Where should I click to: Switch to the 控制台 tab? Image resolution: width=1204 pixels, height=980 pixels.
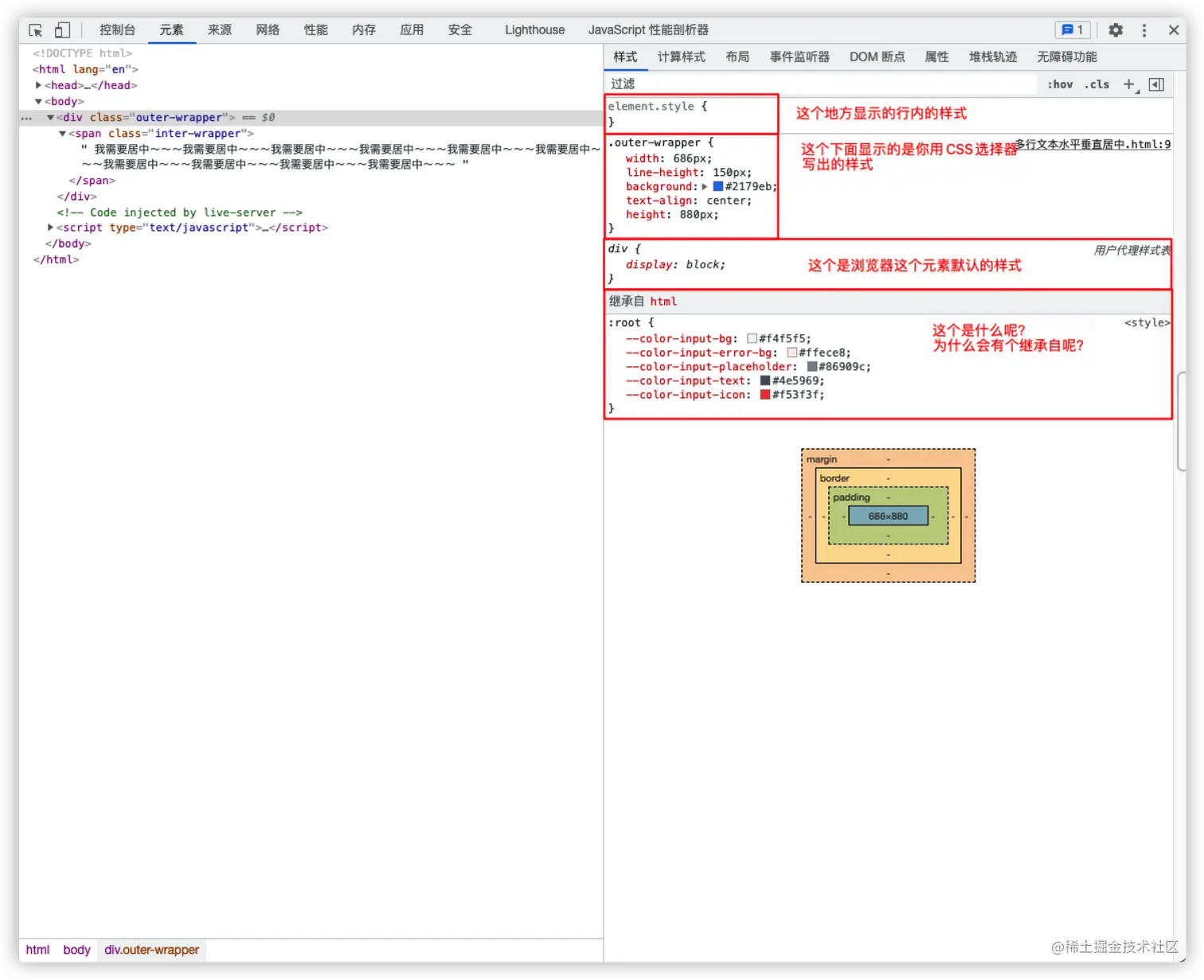[117, 30]
